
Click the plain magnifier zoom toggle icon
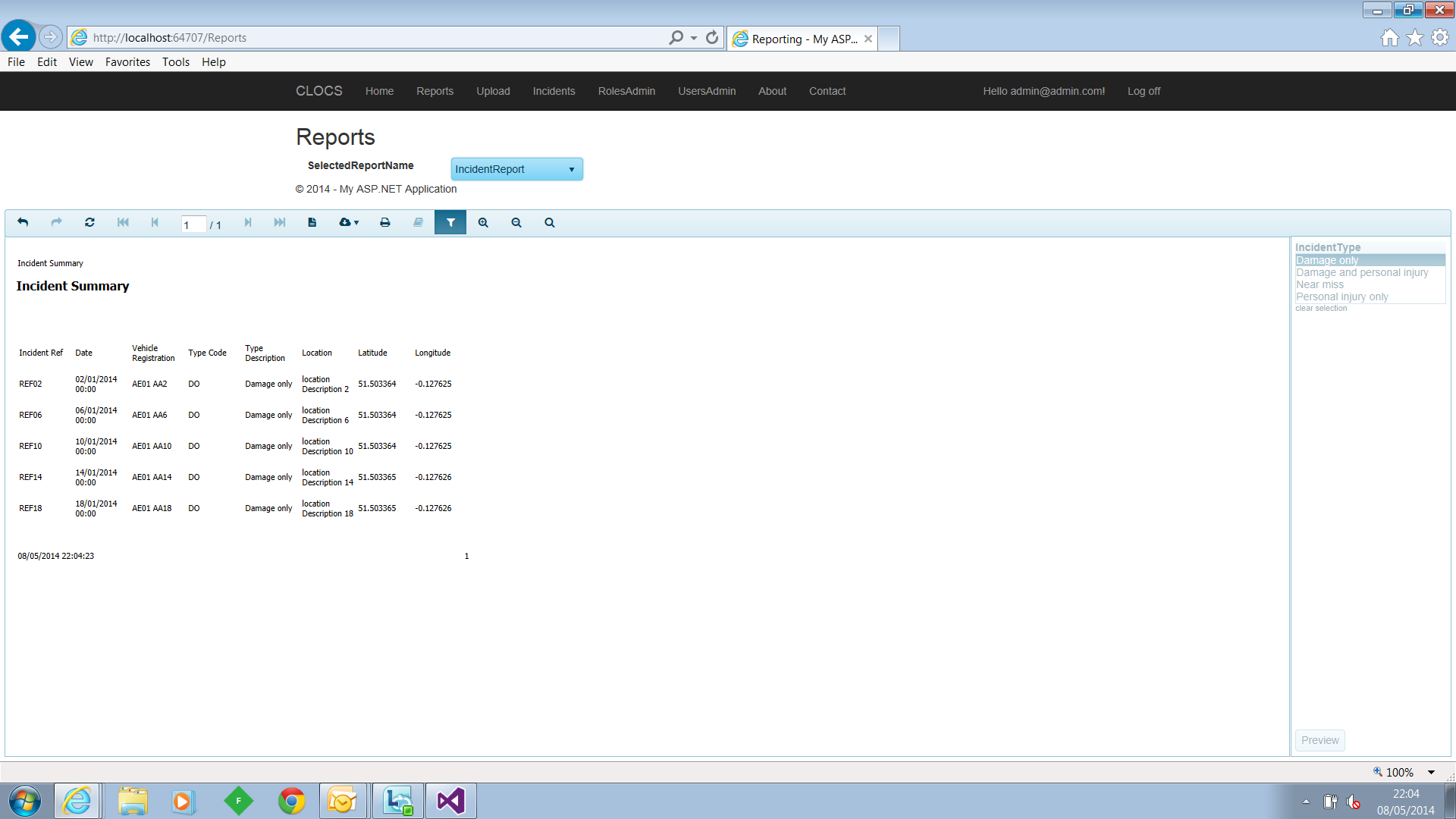pos(550,222)
